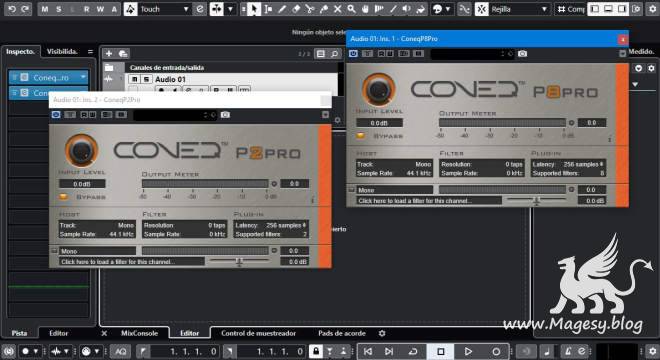Click the transport Play button
The width and height of the screenshot is (660, 360).
pos(468,351)
